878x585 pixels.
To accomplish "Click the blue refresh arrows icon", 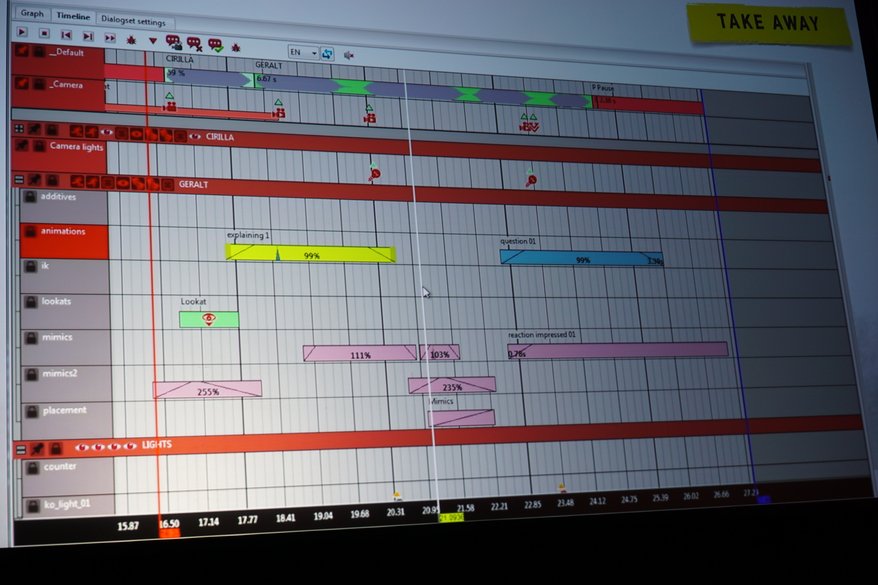I will (x=327, y=54).
